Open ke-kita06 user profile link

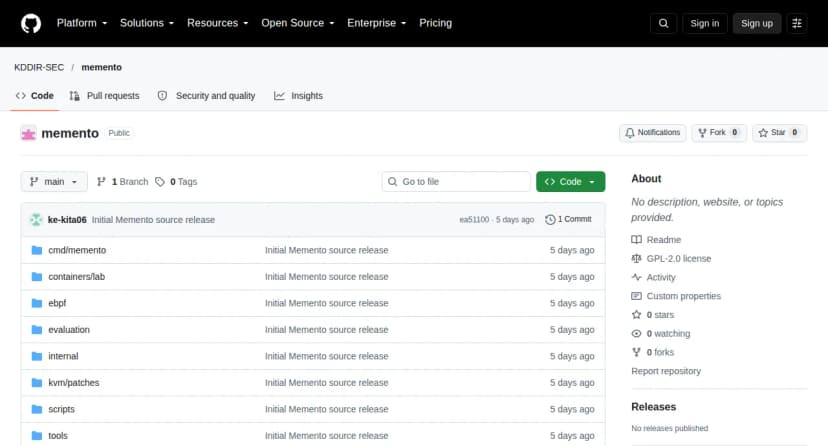pyautogui.click(x=67, y=220)
